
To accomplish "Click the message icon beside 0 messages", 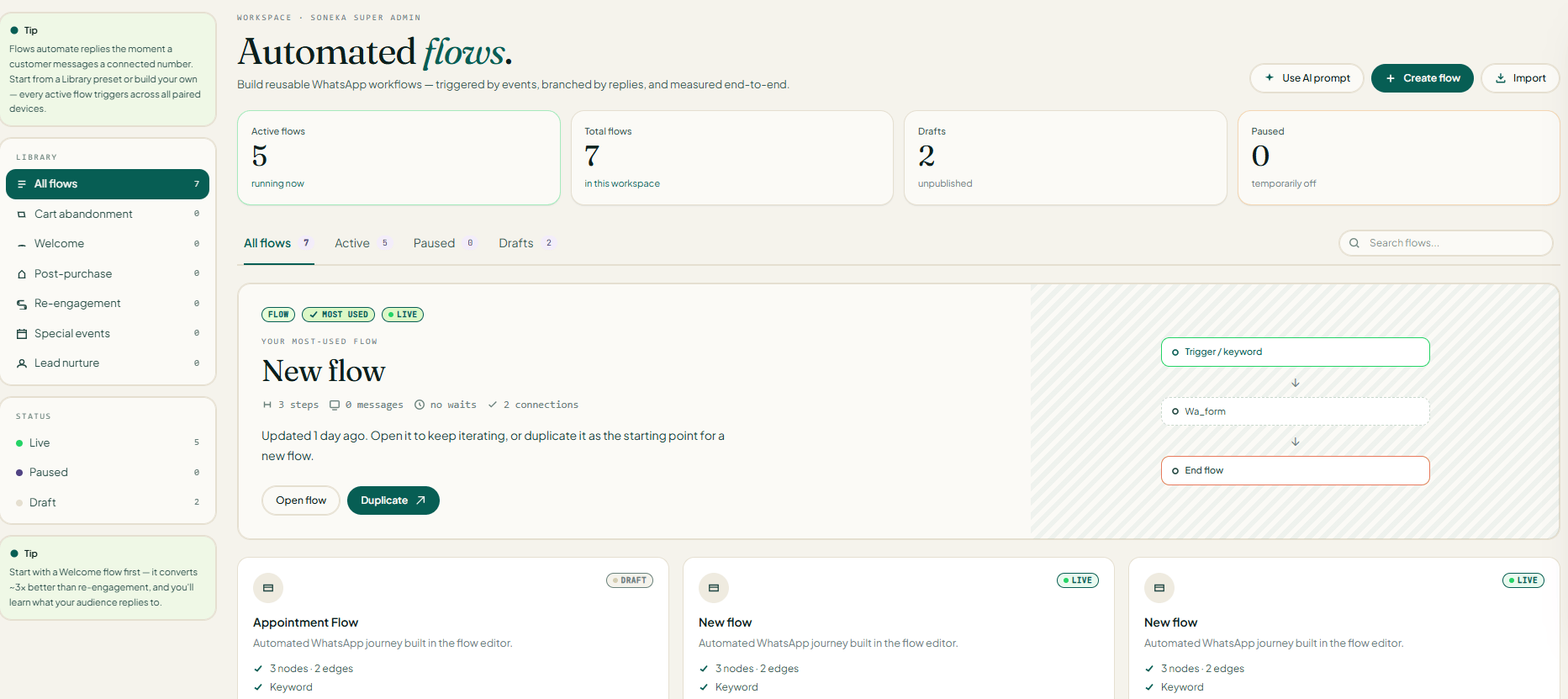I will coord(335,405).
